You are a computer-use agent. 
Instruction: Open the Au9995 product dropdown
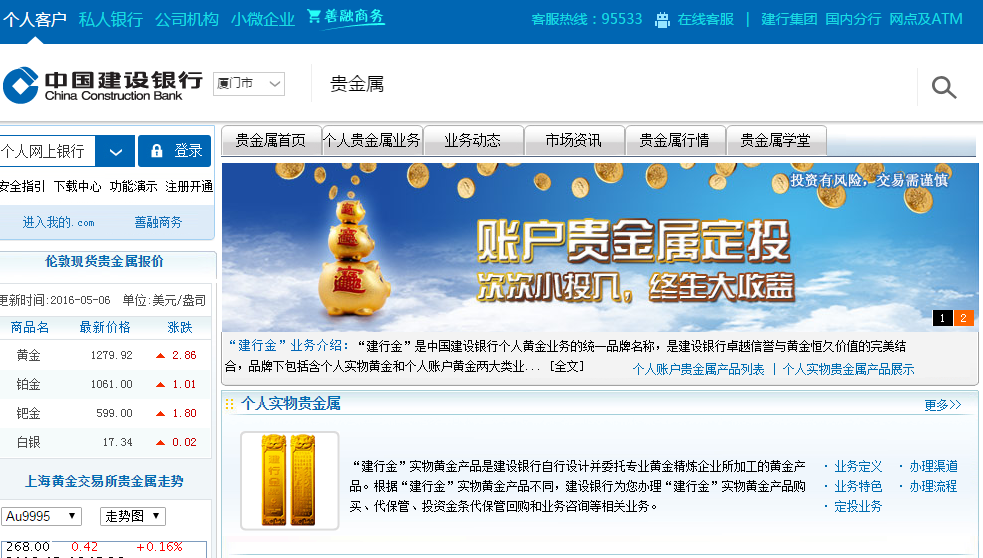point(41,516)
